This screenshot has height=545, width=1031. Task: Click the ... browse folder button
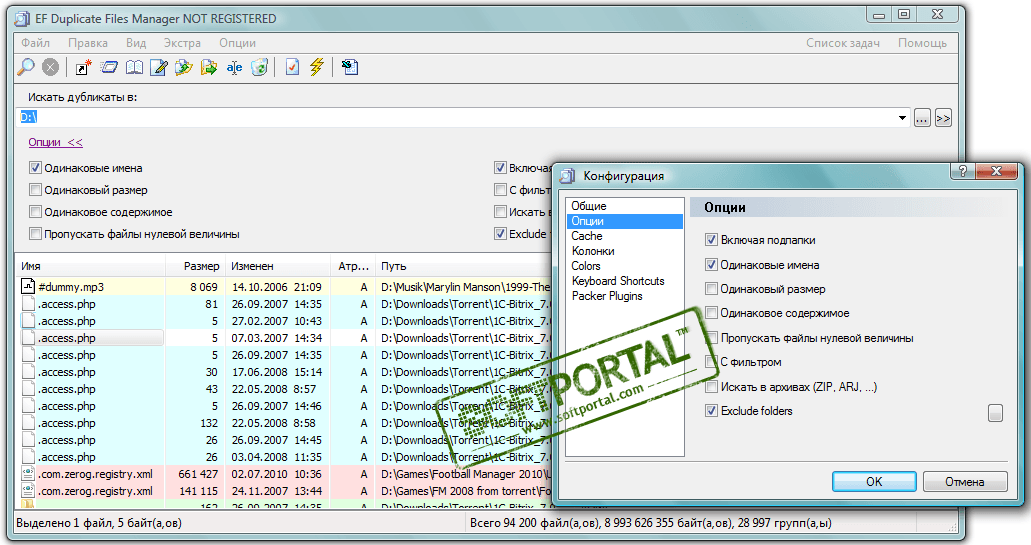point(922,118)
